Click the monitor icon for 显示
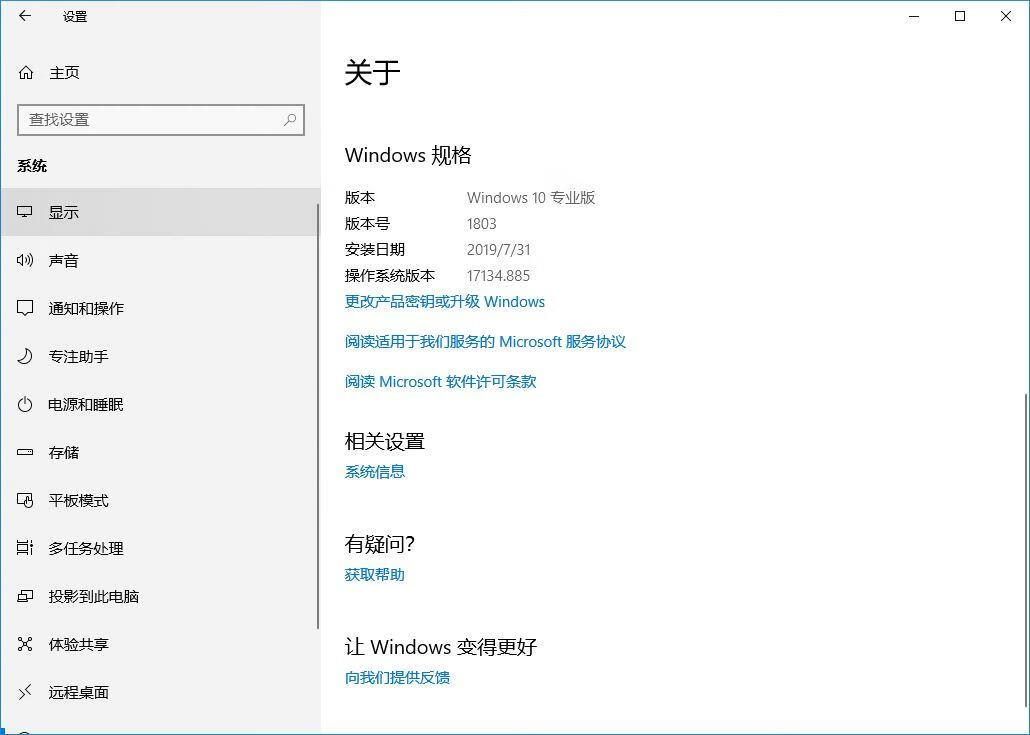Image resolution: width=1030 pixels, height=735 pixels. click(25, 212)
